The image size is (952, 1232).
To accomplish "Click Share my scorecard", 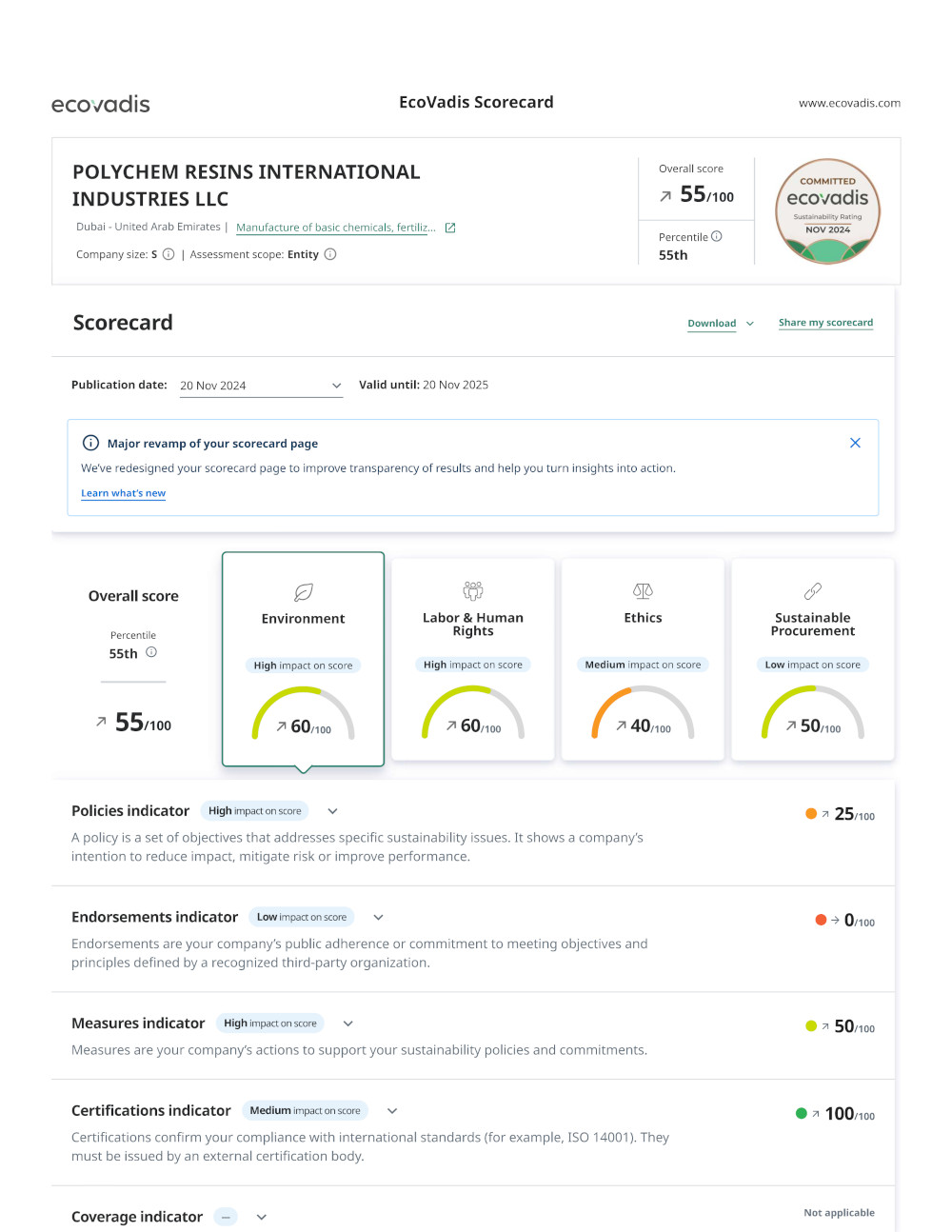I will coord(825,323).
